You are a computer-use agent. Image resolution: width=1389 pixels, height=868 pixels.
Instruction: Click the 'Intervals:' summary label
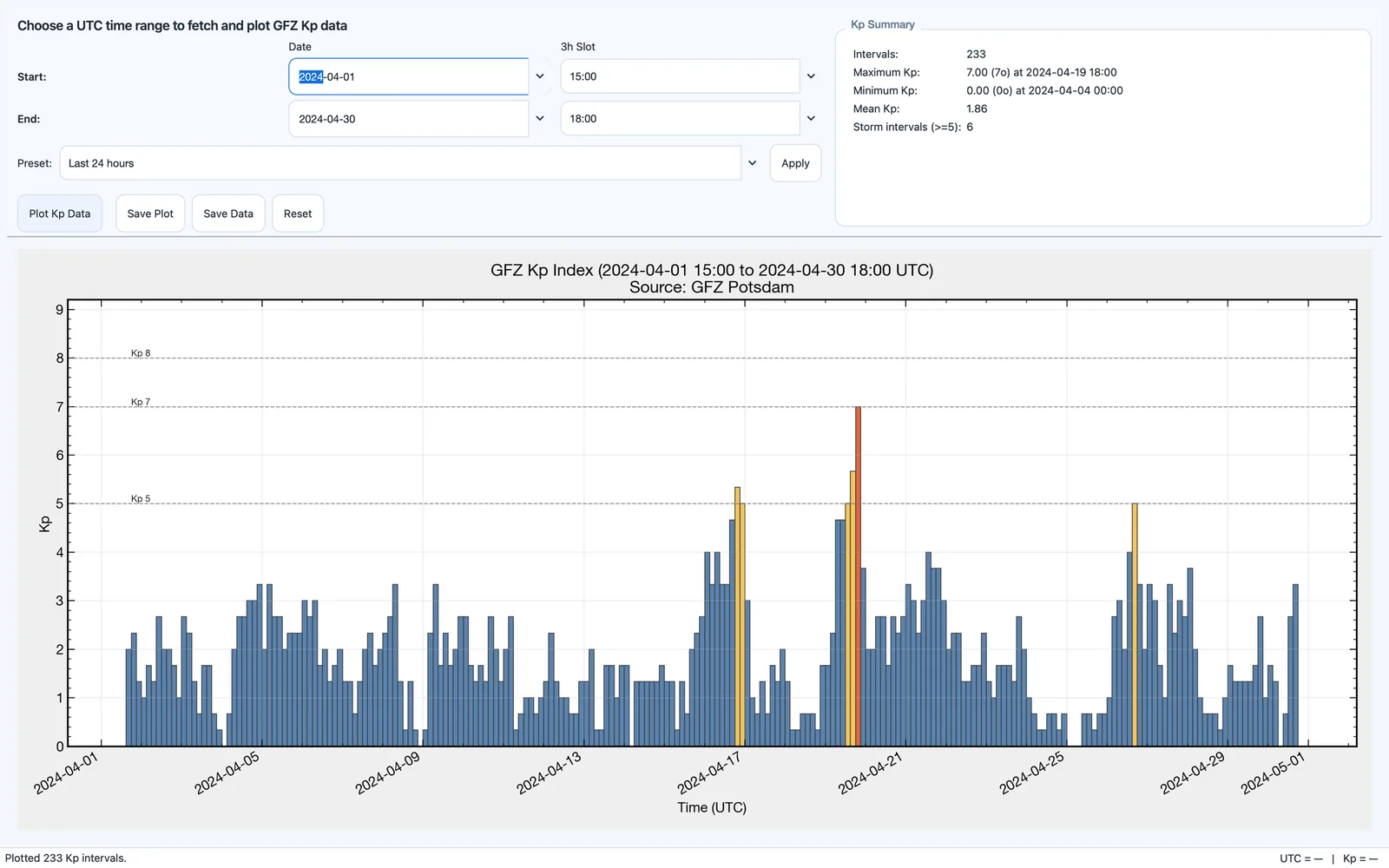click(x=875, y=54)
